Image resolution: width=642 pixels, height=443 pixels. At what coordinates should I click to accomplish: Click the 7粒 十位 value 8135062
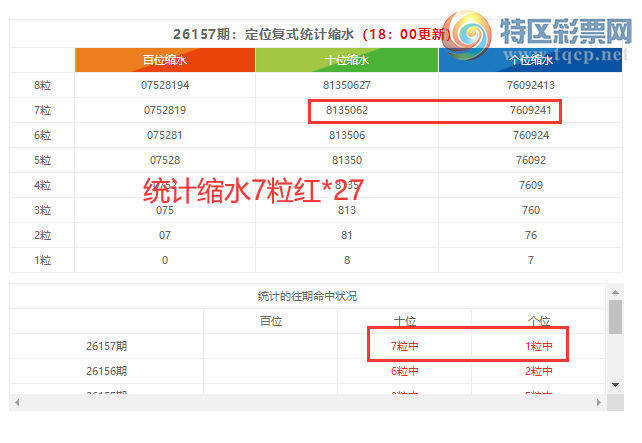point(347,110)
